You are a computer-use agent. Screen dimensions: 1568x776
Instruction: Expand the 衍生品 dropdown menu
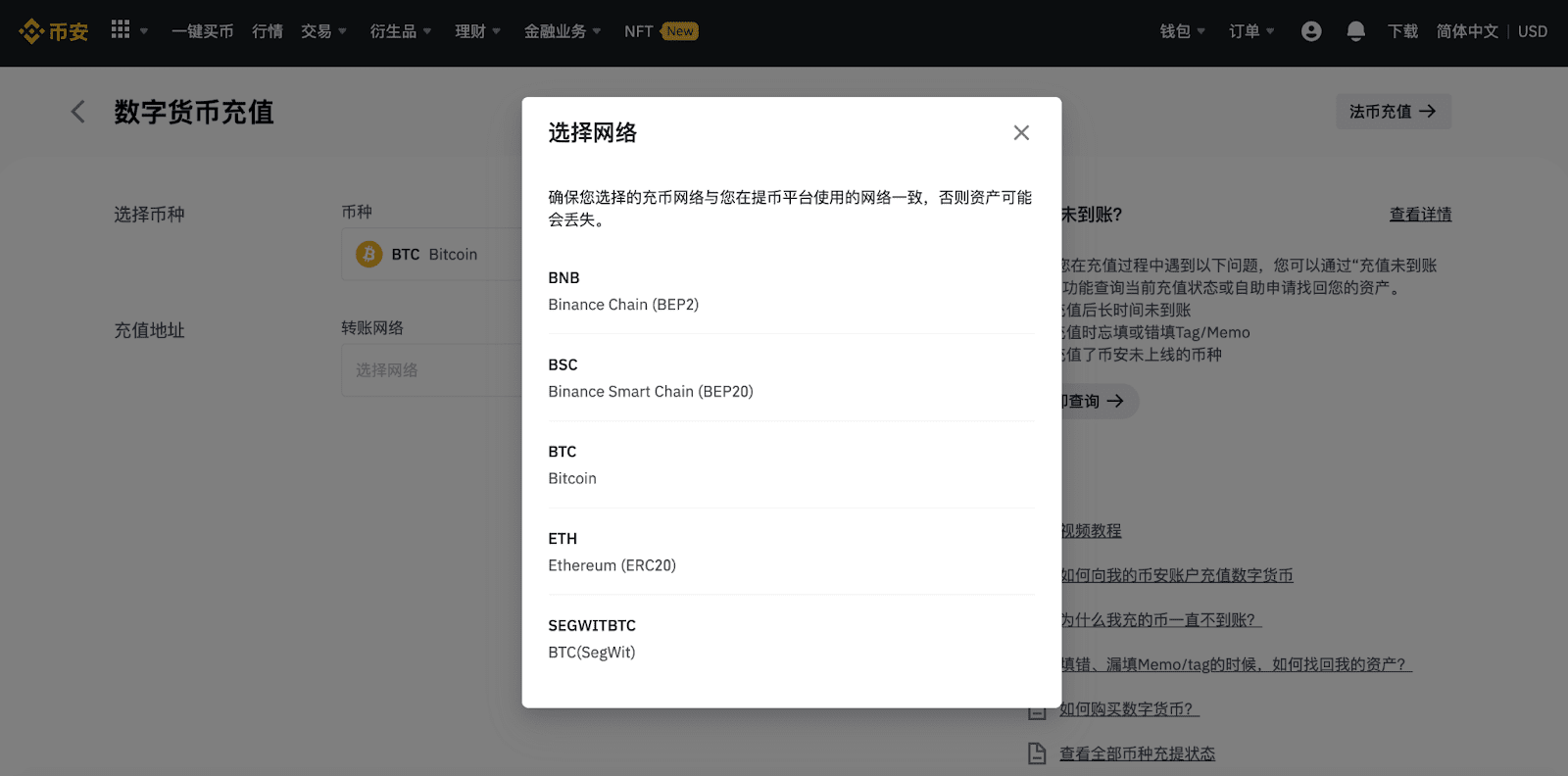coord(401,31)
